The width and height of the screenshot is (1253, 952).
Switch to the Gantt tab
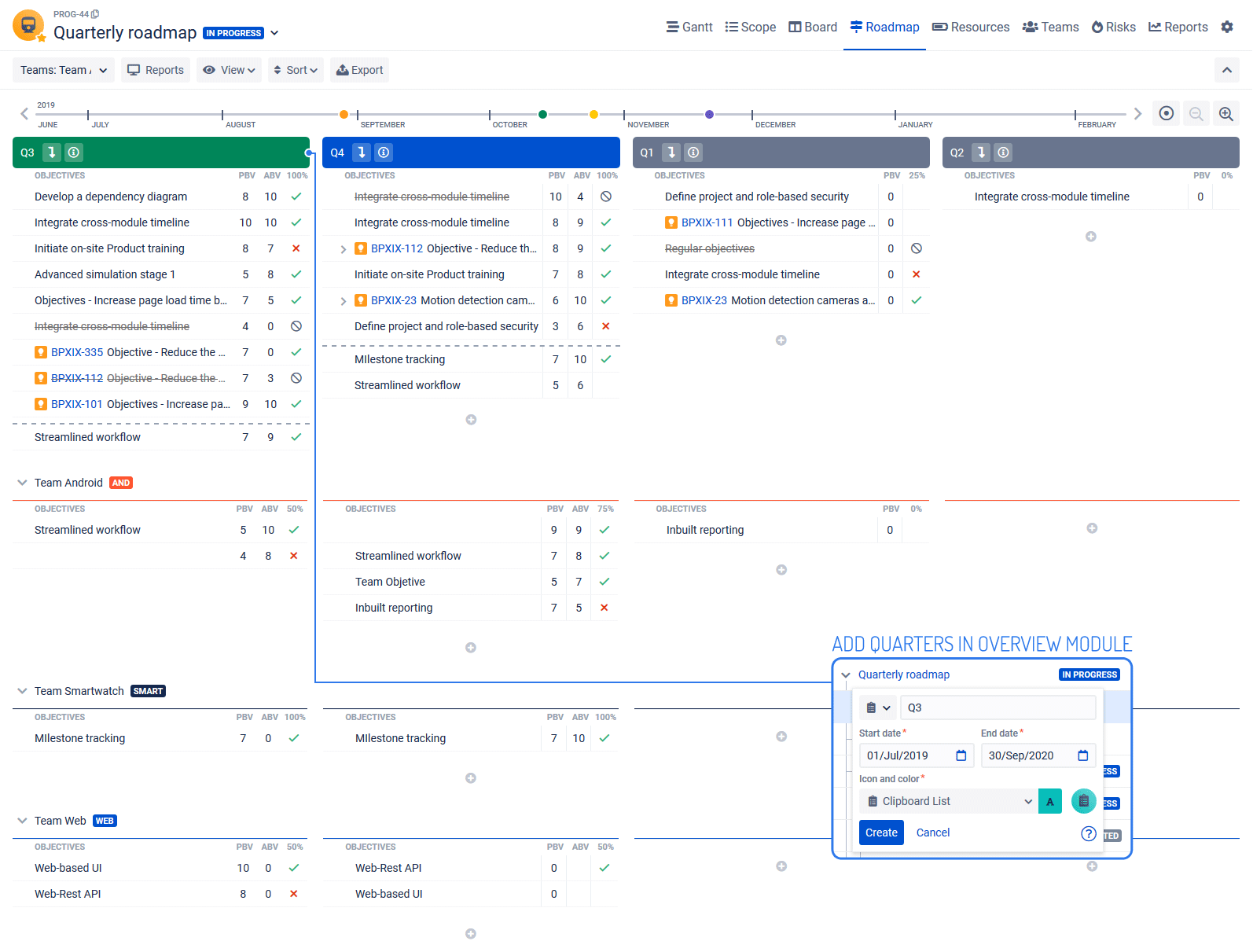click(x=689, y=27)
